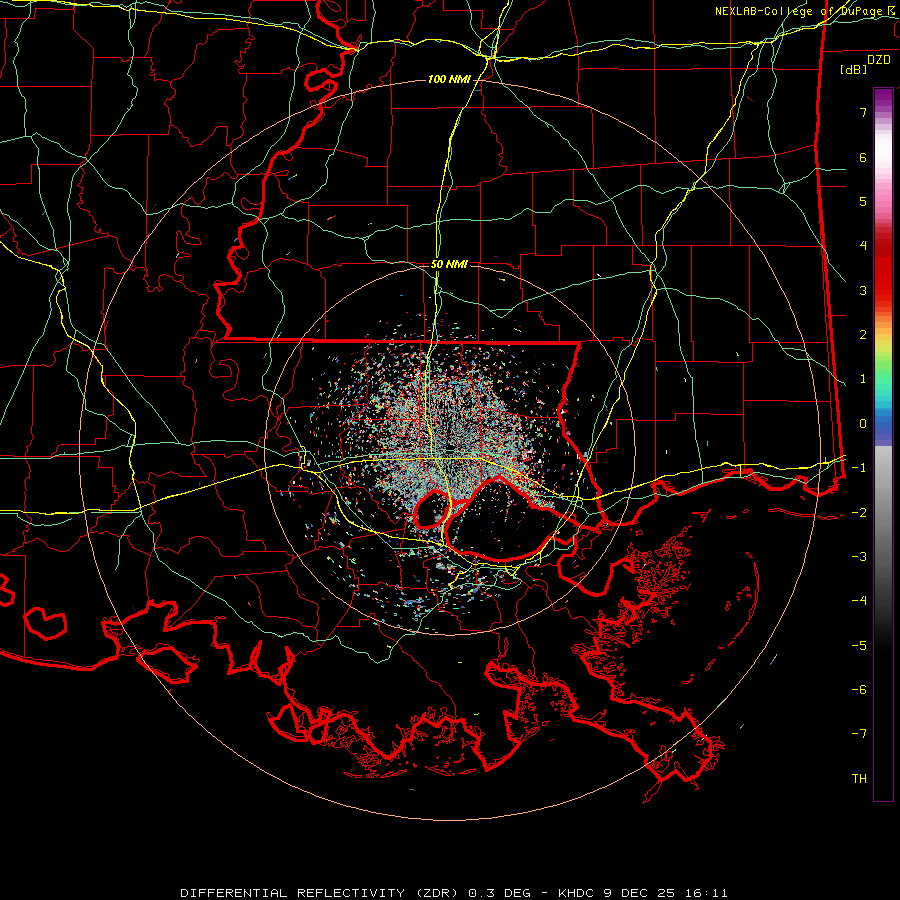Image resolution: width=900 pixels, height=900 pixels.
Task: Click the "DZD" legend title
Action: click(x=879, y=60)
